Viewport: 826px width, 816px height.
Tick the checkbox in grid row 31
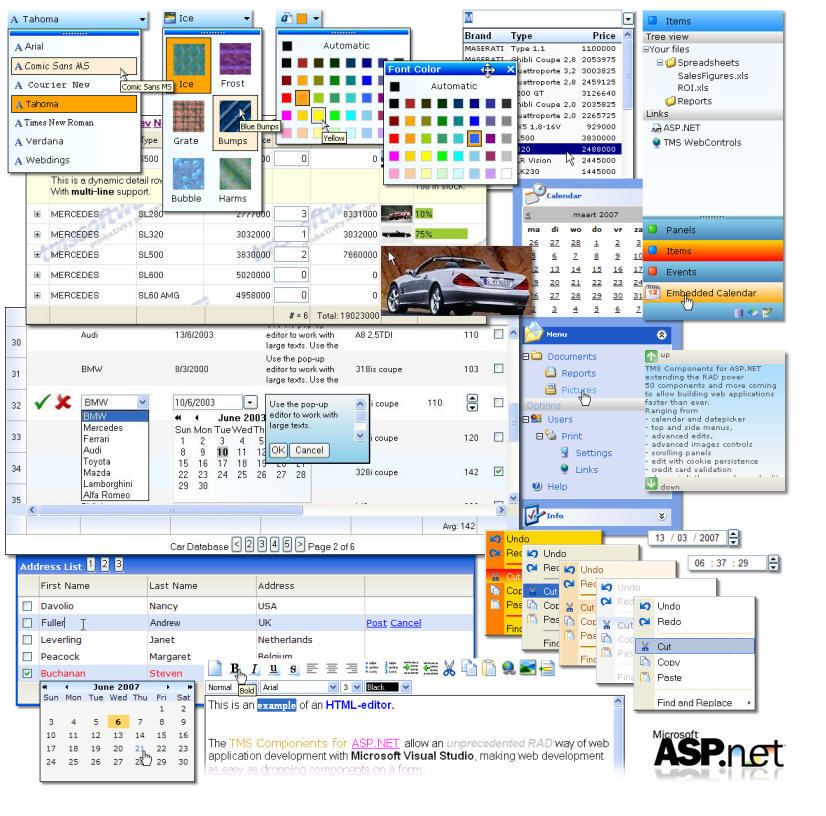point(498,368)
